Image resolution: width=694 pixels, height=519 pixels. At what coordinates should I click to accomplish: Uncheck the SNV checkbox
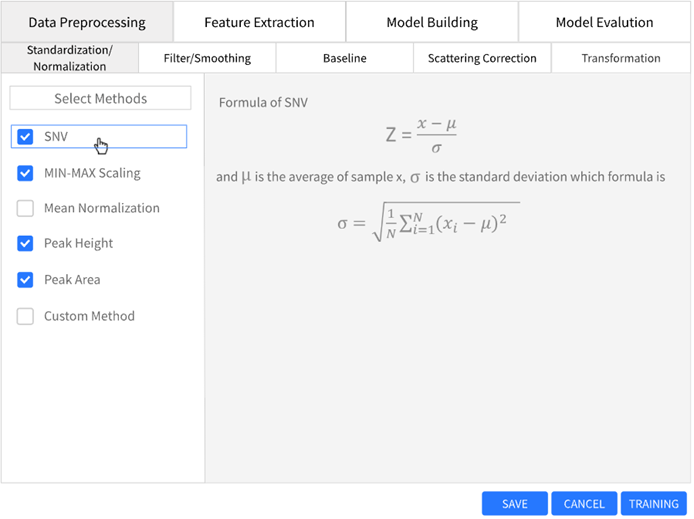(x=26, y=137)
